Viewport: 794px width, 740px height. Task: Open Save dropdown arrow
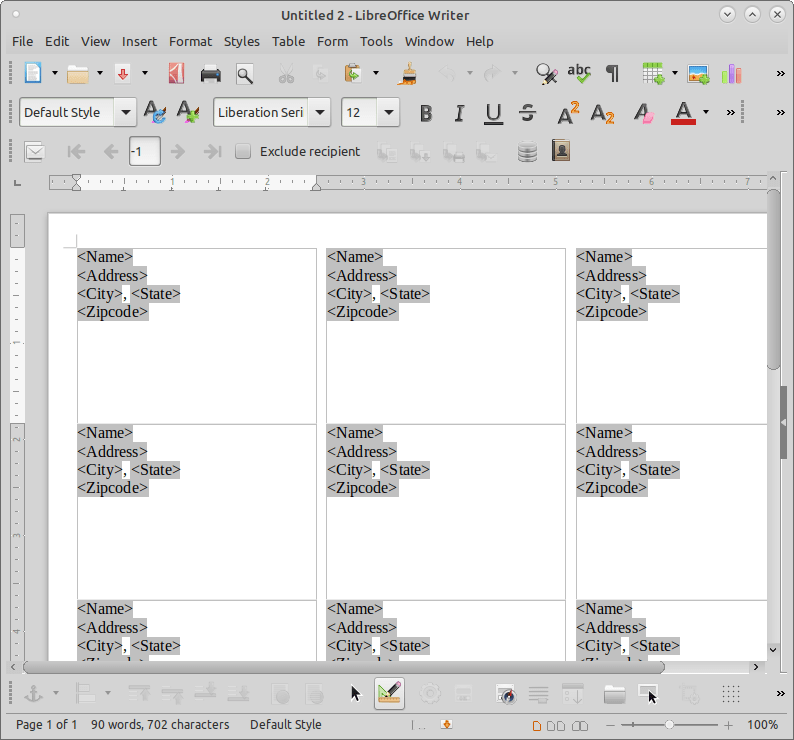[145, 73]
